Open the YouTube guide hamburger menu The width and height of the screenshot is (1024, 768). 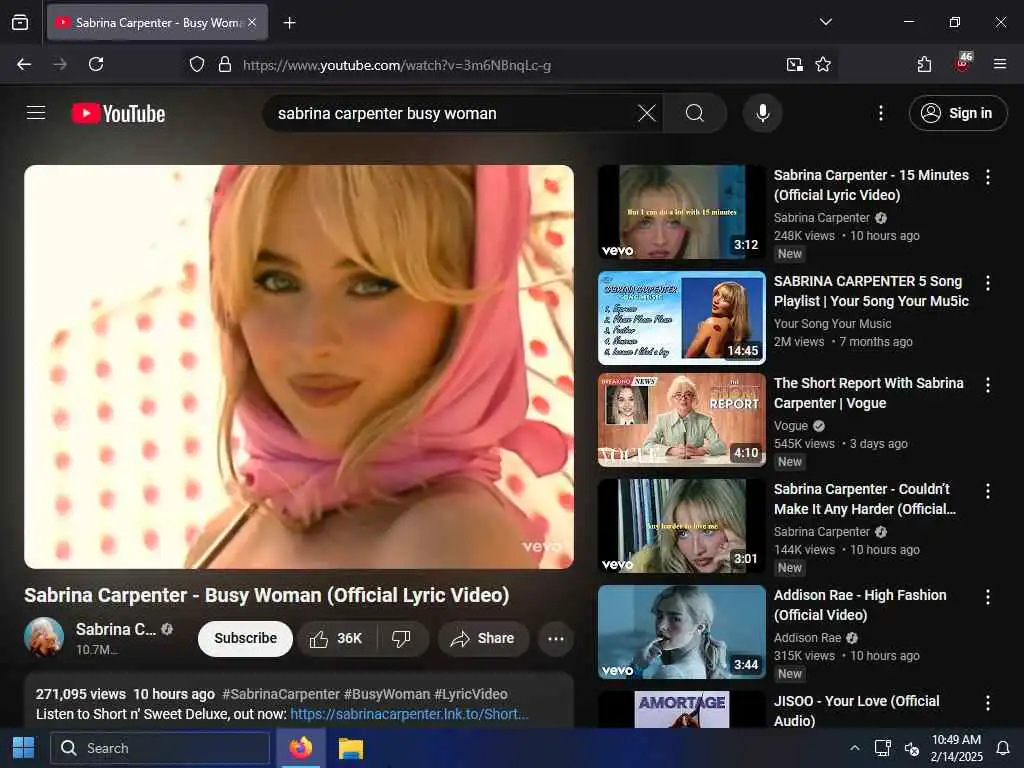pos(36,113)
